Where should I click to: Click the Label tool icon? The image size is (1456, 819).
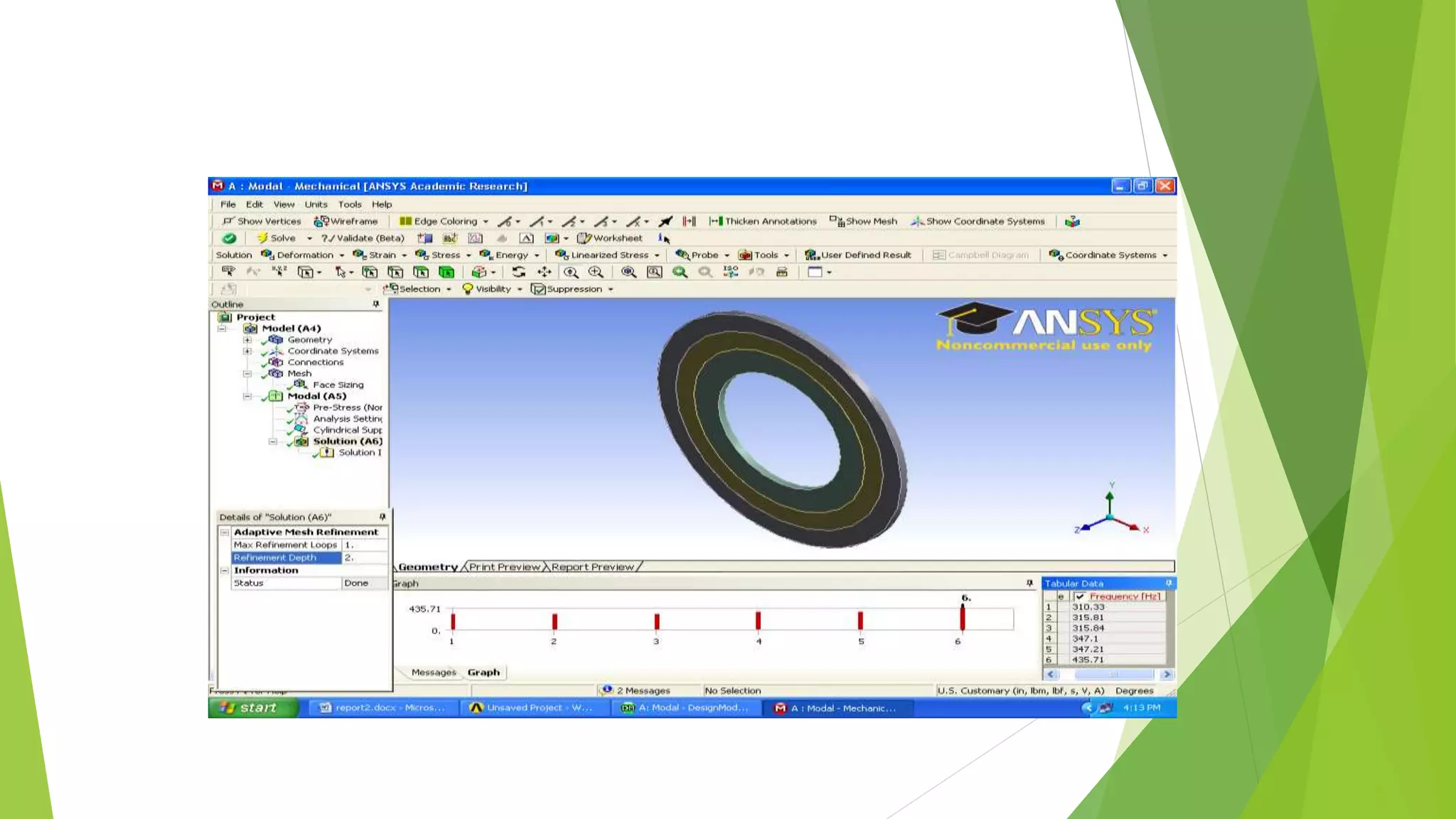(228, 272)
